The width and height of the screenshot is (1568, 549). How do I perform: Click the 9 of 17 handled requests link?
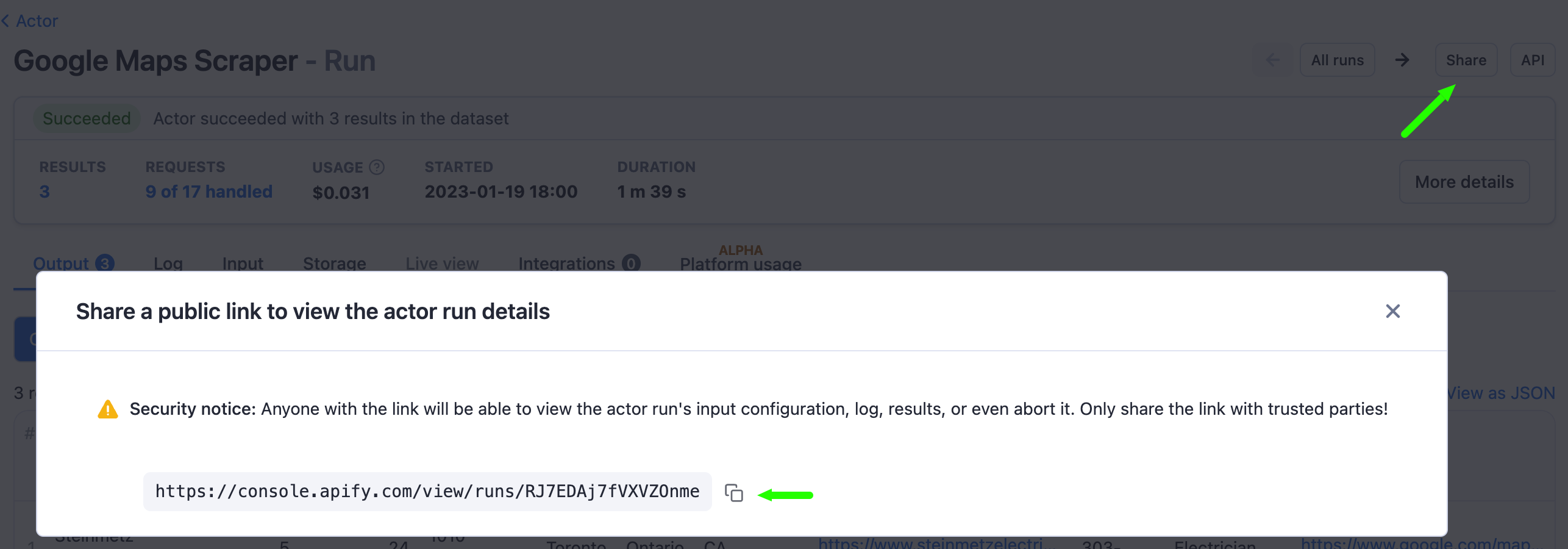[208, 192]
